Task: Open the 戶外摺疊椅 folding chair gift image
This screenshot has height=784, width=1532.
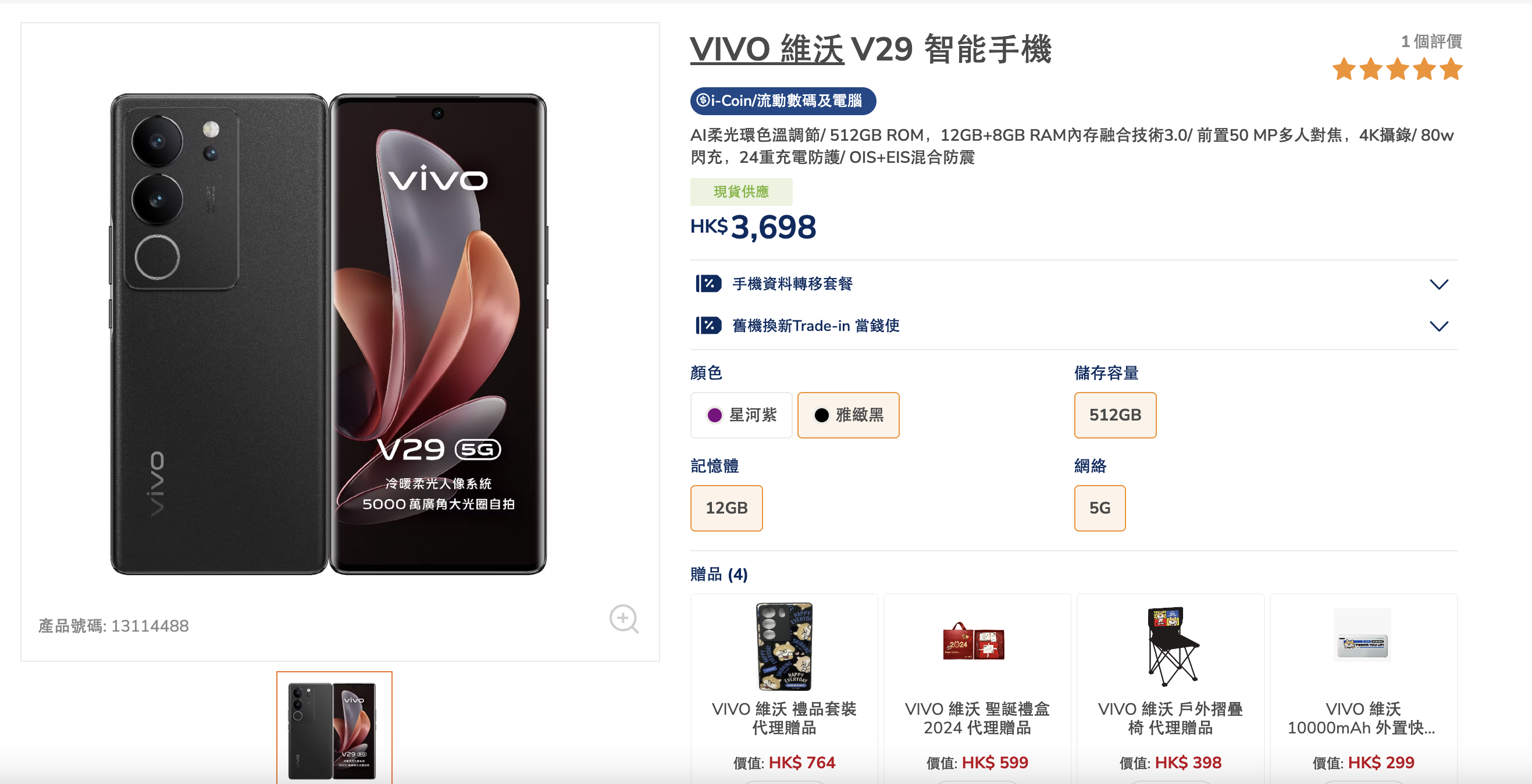Action: pyautogui.click(x=1170, y=646)
